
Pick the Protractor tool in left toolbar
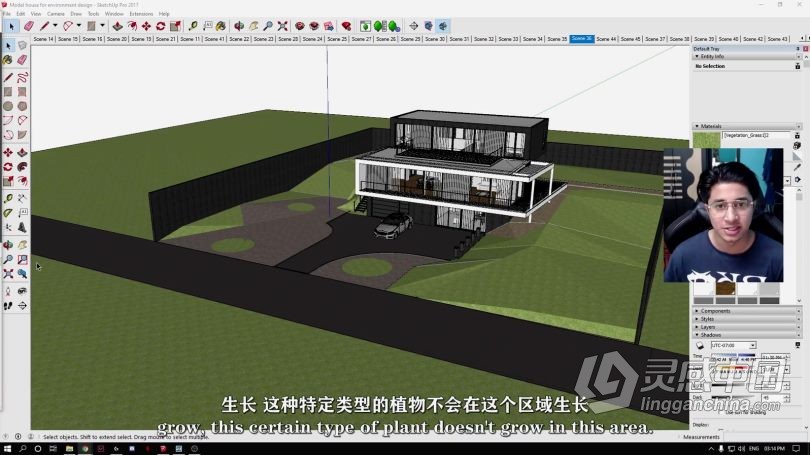pos(8,213)
